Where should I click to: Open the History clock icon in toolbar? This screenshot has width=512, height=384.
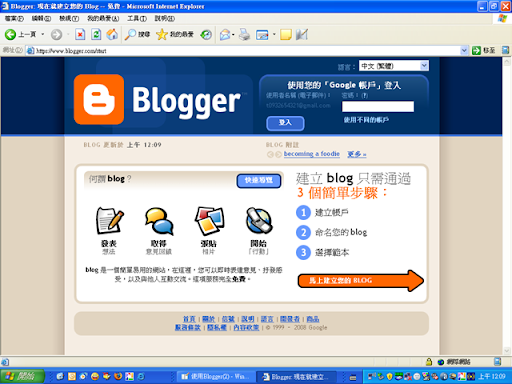(206, 34)
